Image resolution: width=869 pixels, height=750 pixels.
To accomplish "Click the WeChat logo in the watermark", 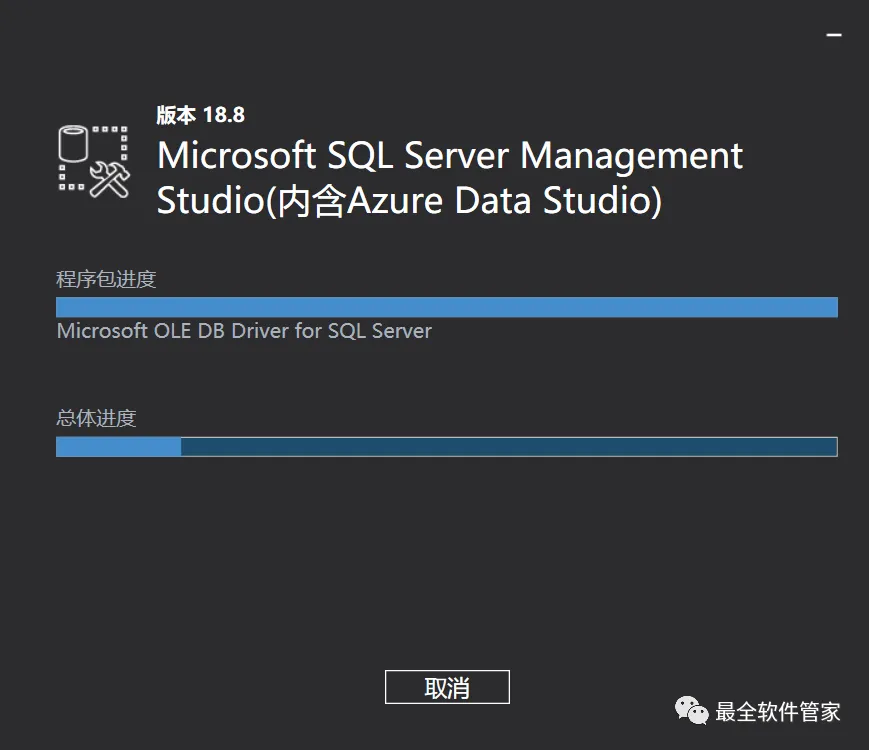I will click(691, 711).
